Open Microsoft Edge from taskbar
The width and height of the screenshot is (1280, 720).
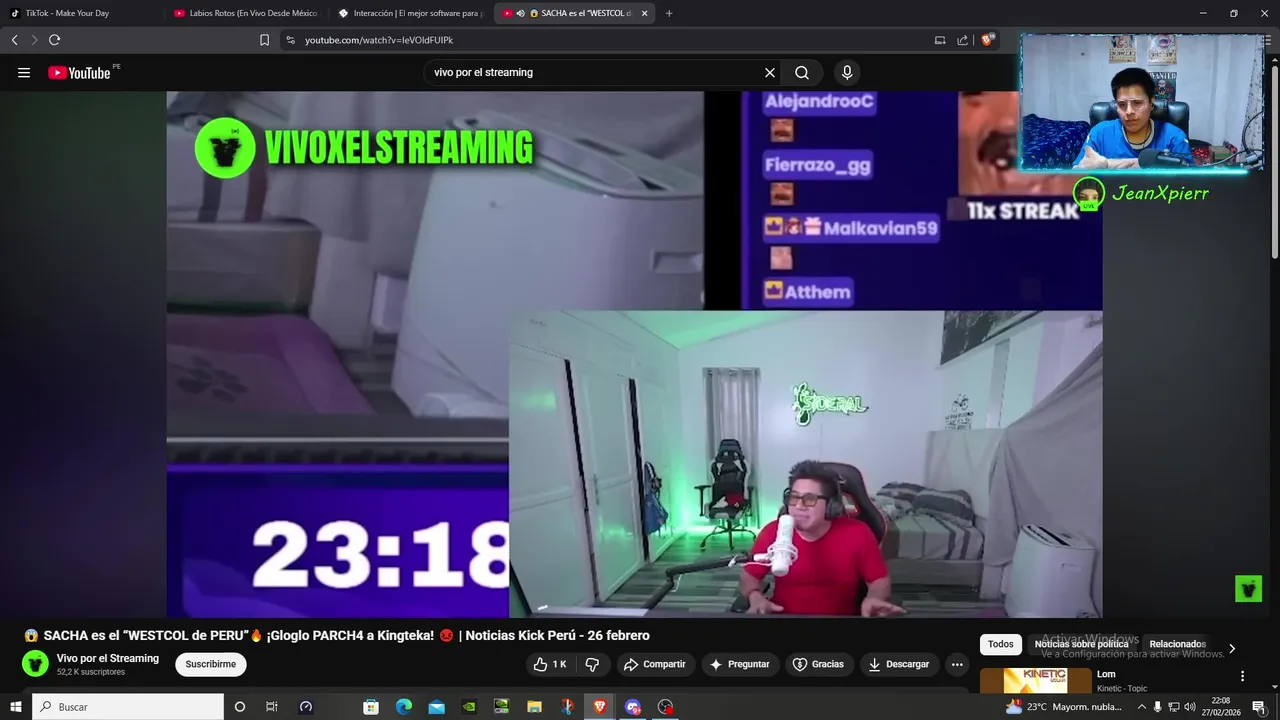(404, 707)
